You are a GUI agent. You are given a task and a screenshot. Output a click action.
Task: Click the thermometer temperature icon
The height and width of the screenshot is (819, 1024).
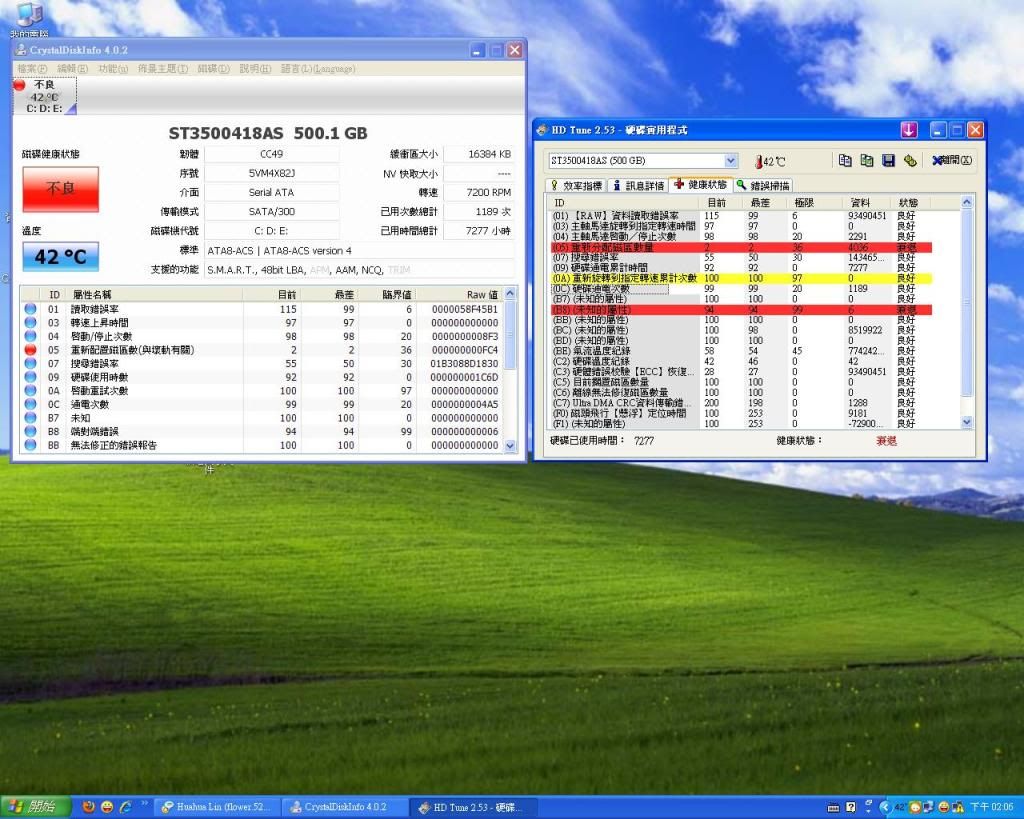tap(760, 161)
